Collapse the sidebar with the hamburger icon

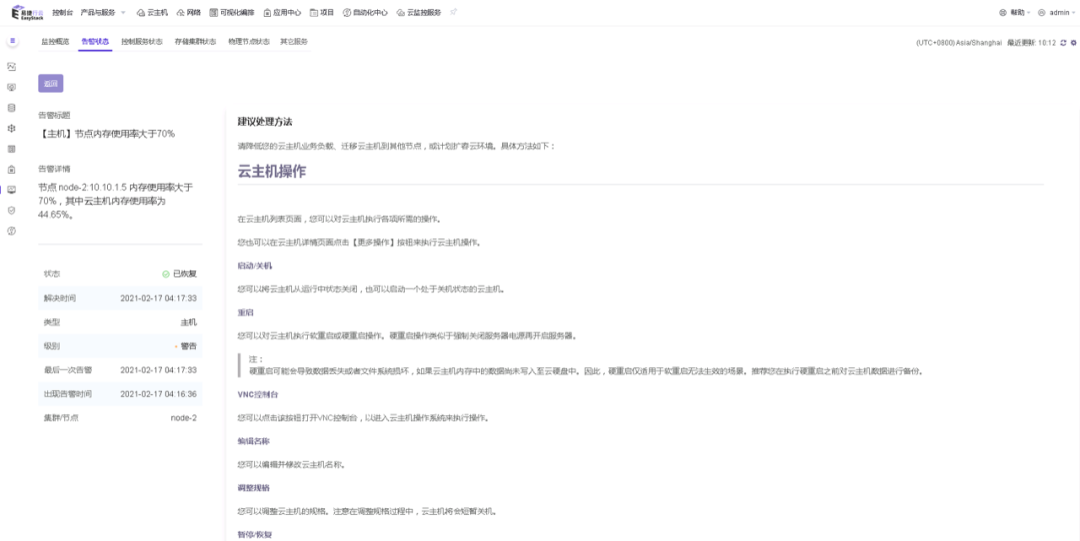(x=12, y=41)
